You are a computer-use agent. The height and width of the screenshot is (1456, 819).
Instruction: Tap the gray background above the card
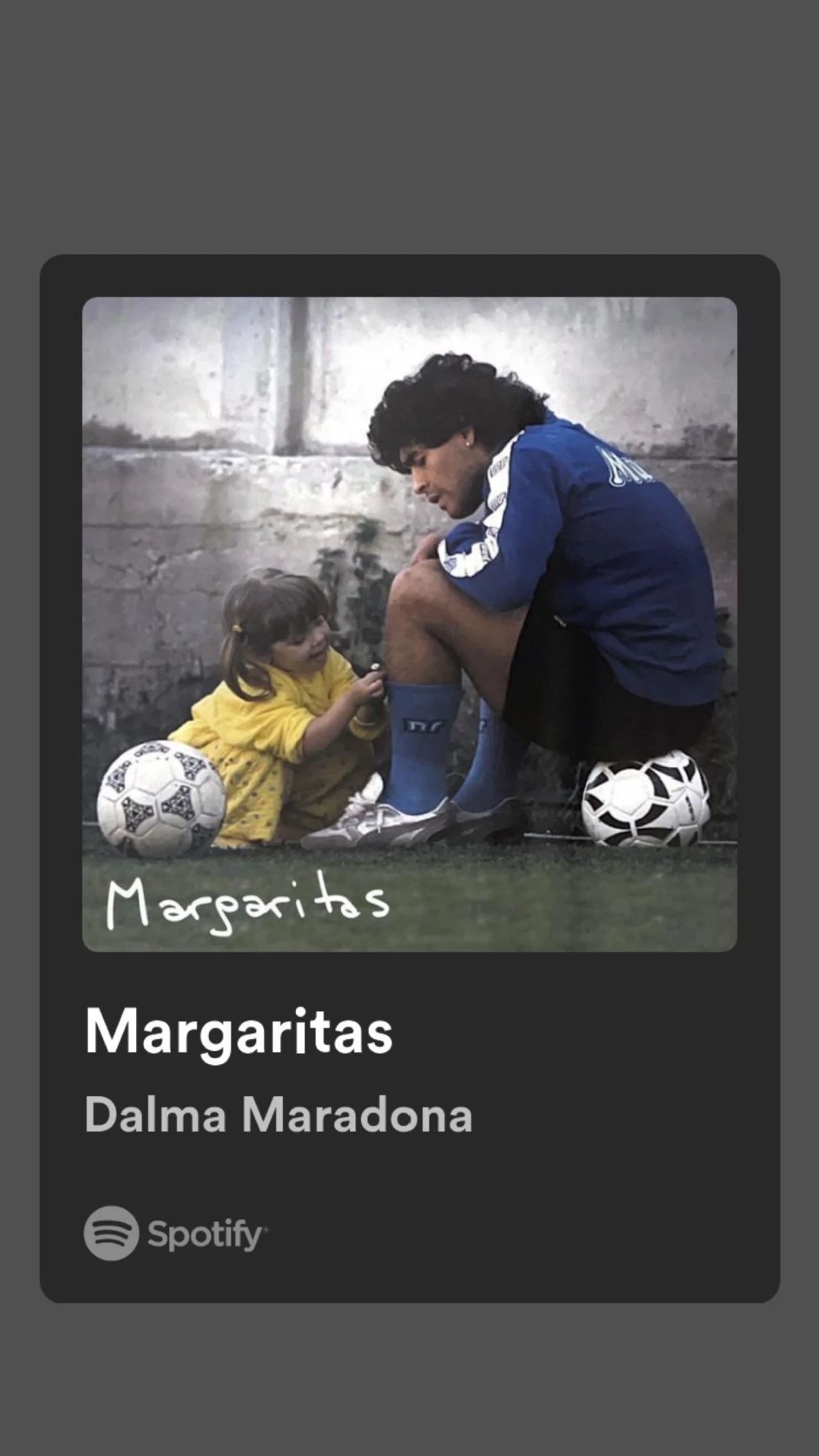410,125
